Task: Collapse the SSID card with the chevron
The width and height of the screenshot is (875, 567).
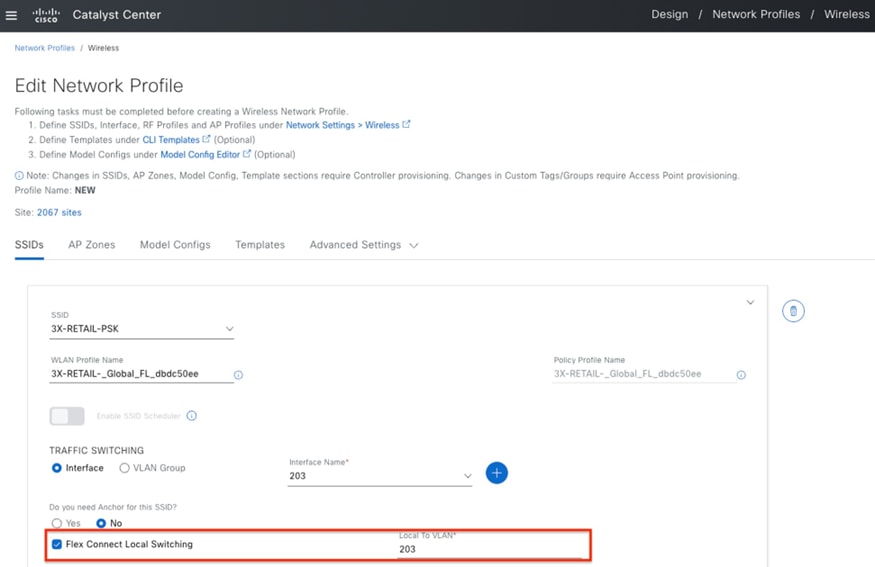Action: point(750,302)
